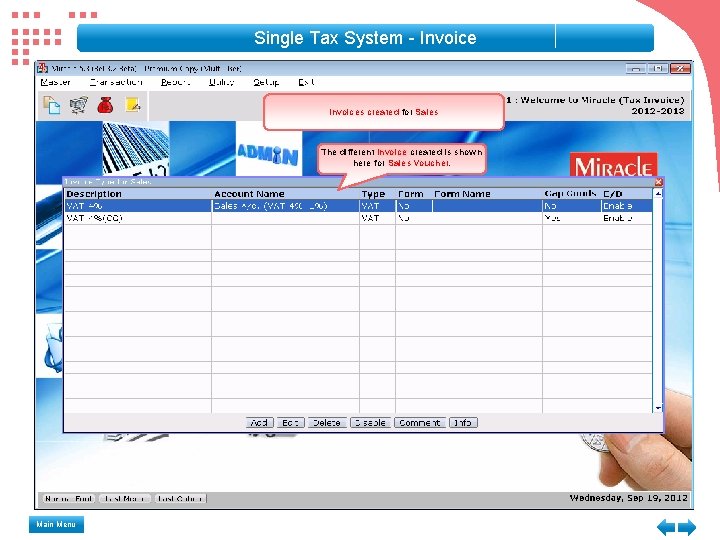The image size is (720, 540).
Task: Select the VAT 4% highlighted row description
Action: [x=84, y=206]
